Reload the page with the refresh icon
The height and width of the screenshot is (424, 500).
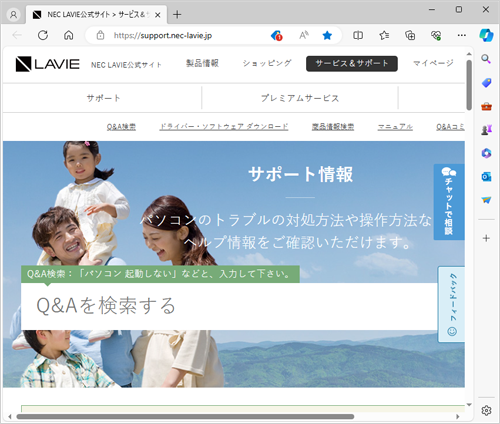pyautogui.click(x=43, y=35)
